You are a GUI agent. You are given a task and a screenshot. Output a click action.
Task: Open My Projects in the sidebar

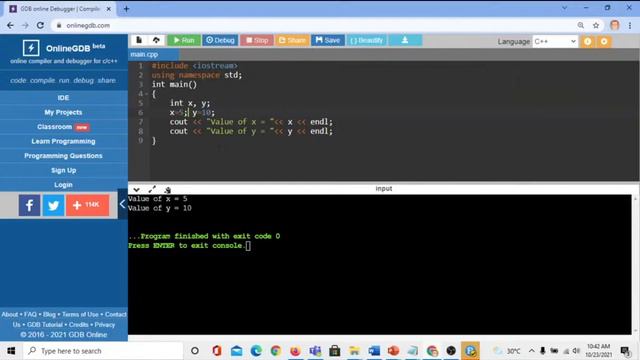tap(63, 112)
